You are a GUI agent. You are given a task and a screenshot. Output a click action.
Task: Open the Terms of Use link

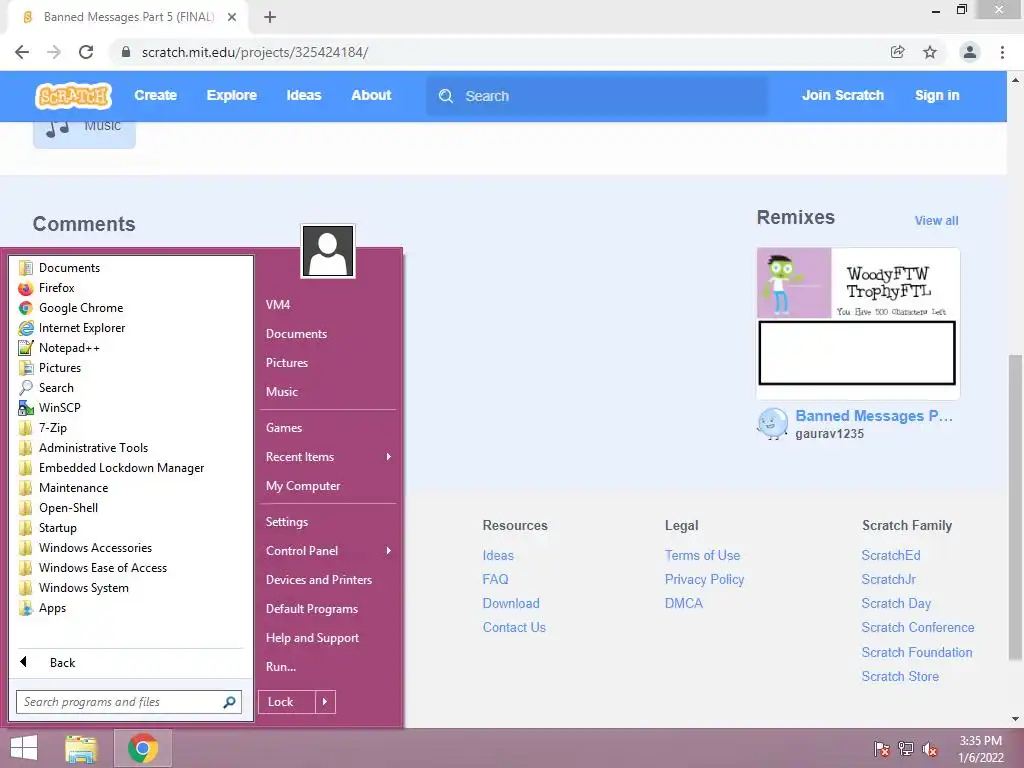pos(703,555)
